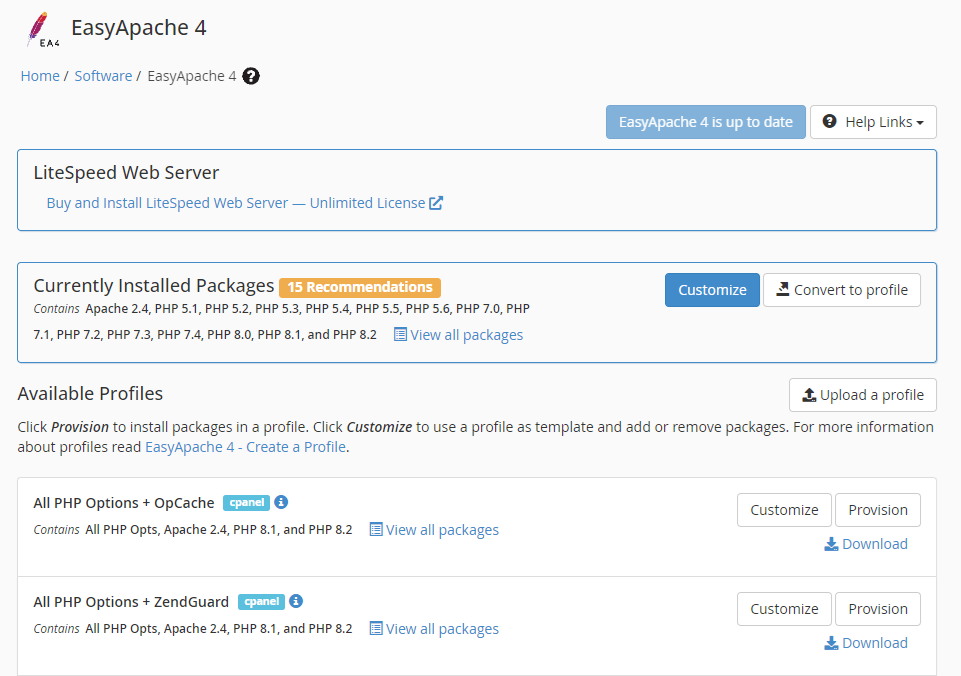
Task: Customize All PHP Options + ZendGuard profile
Action: [x=784, y=609]
